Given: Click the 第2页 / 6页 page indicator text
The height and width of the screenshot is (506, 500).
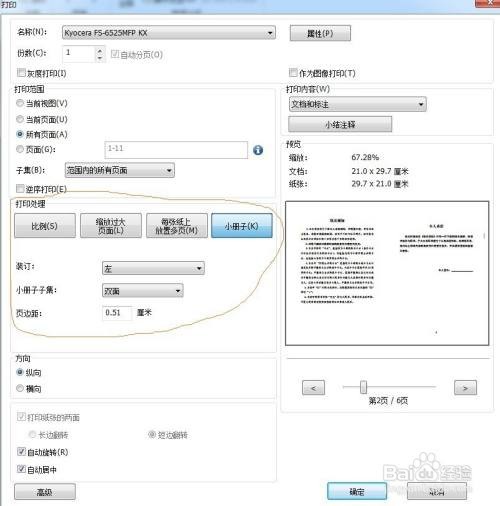Looking at the screenshot, I should tap(388, 400).
